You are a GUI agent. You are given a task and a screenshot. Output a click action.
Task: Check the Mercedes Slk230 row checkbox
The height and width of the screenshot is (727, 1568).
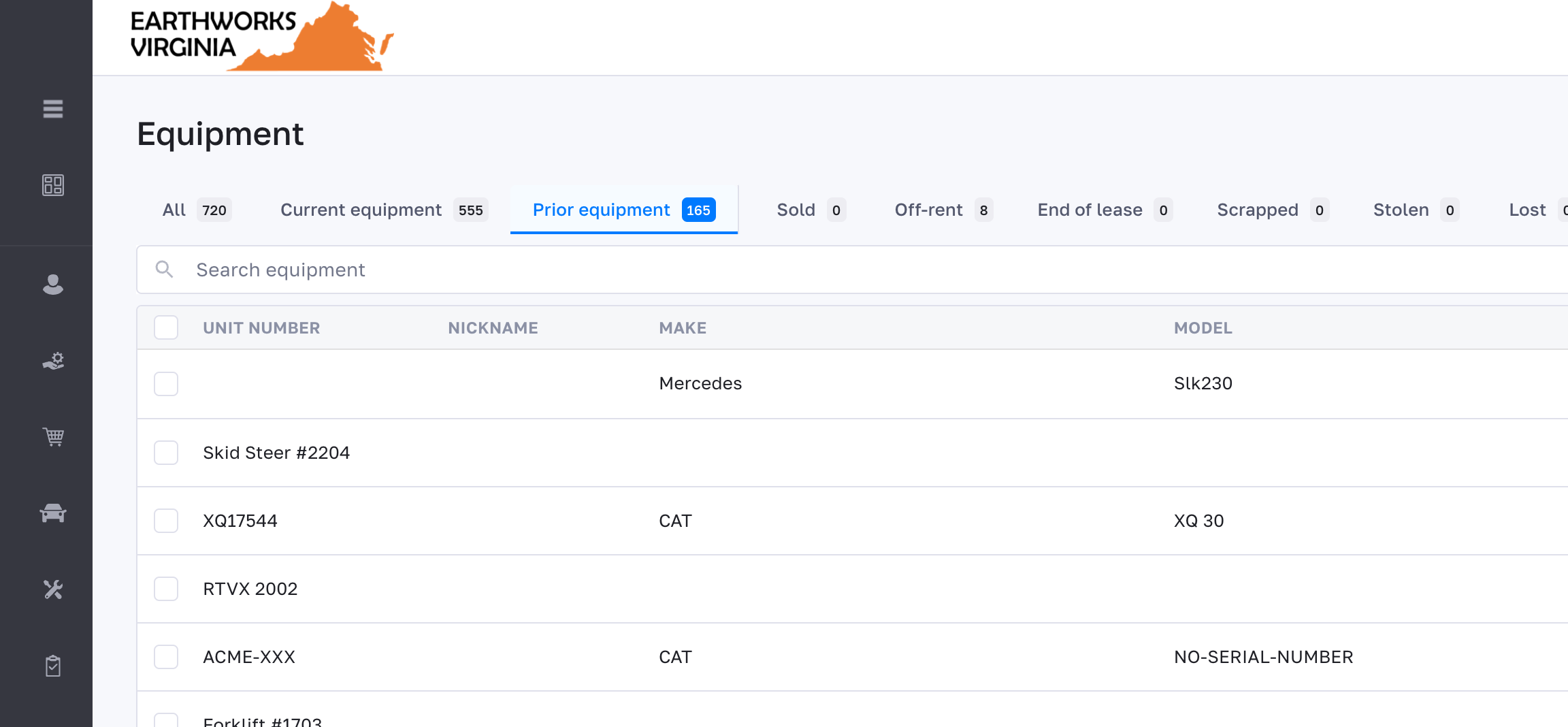[x=166, y=384]
